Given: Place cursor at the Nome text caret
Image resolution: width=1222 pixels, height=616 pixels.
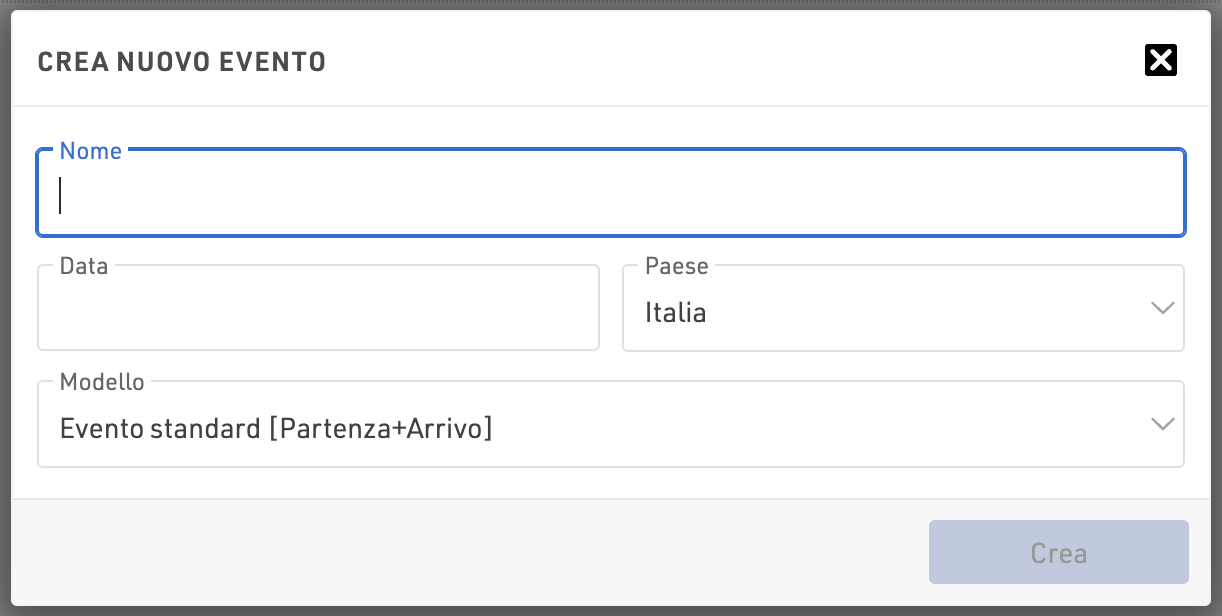Looking at the screenshot, I should pos(61,196).
